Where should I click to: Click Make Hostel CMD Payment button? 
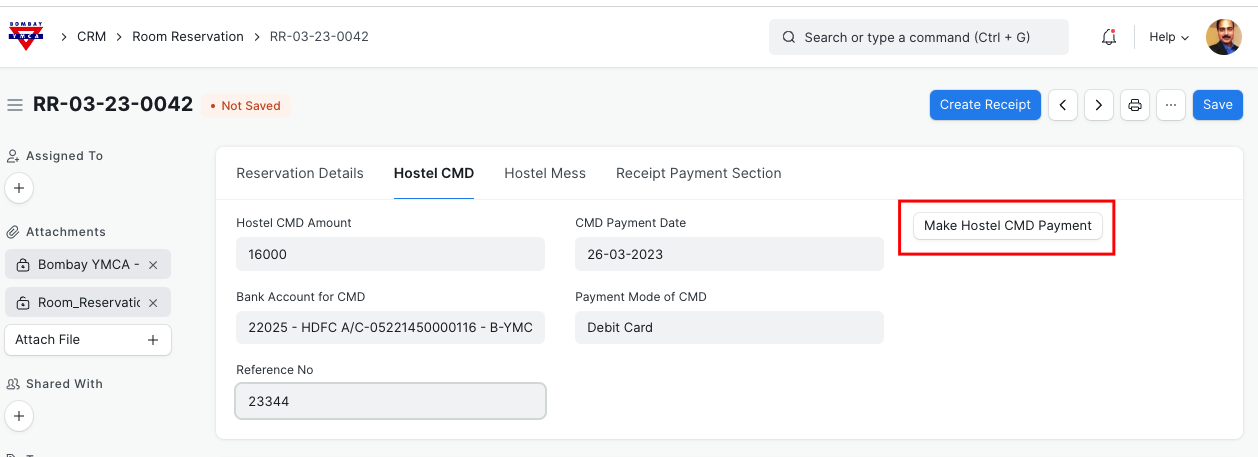(x=1007, y=226)
